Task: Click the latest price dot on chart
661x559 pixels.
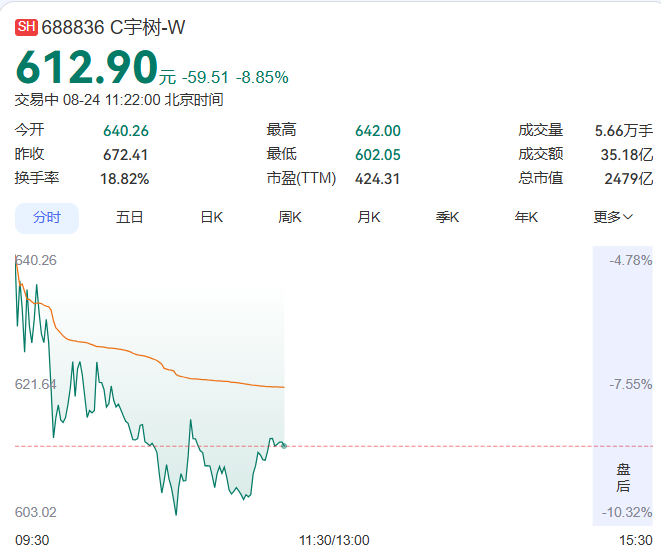Action: [284, 446]
